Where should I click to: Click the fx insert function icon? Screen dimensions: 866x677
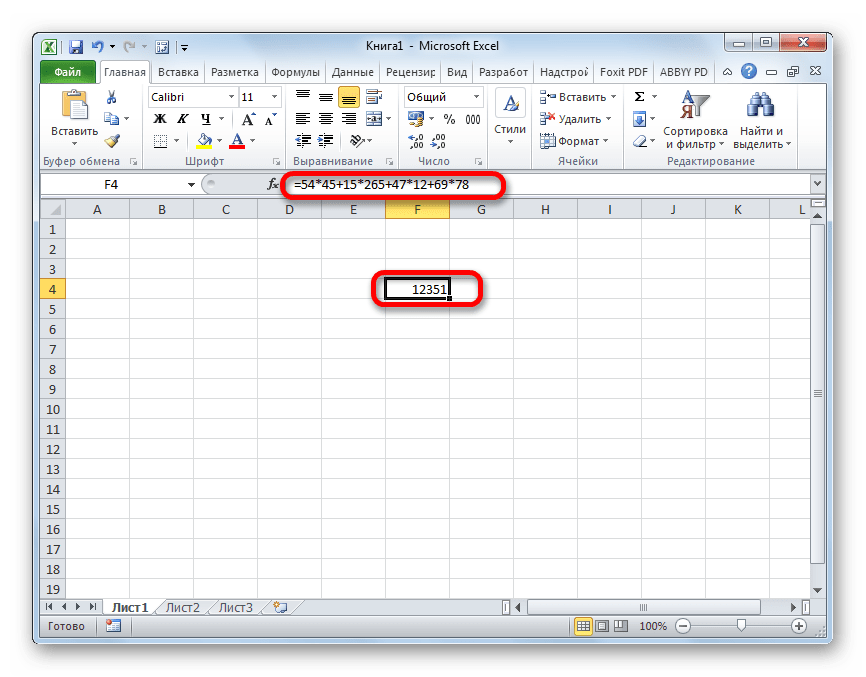click(273, 184)
